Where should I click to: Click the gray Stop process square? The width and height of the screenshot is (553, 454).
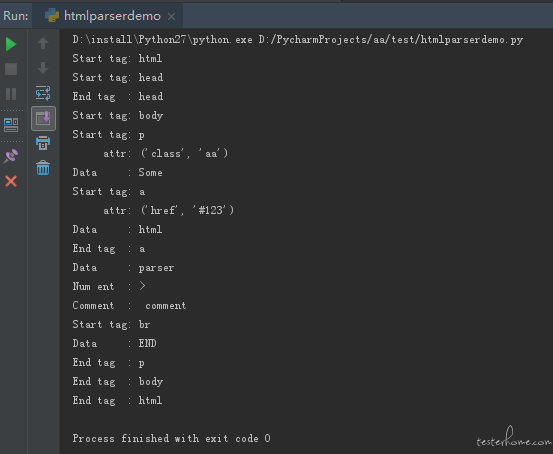11,69
